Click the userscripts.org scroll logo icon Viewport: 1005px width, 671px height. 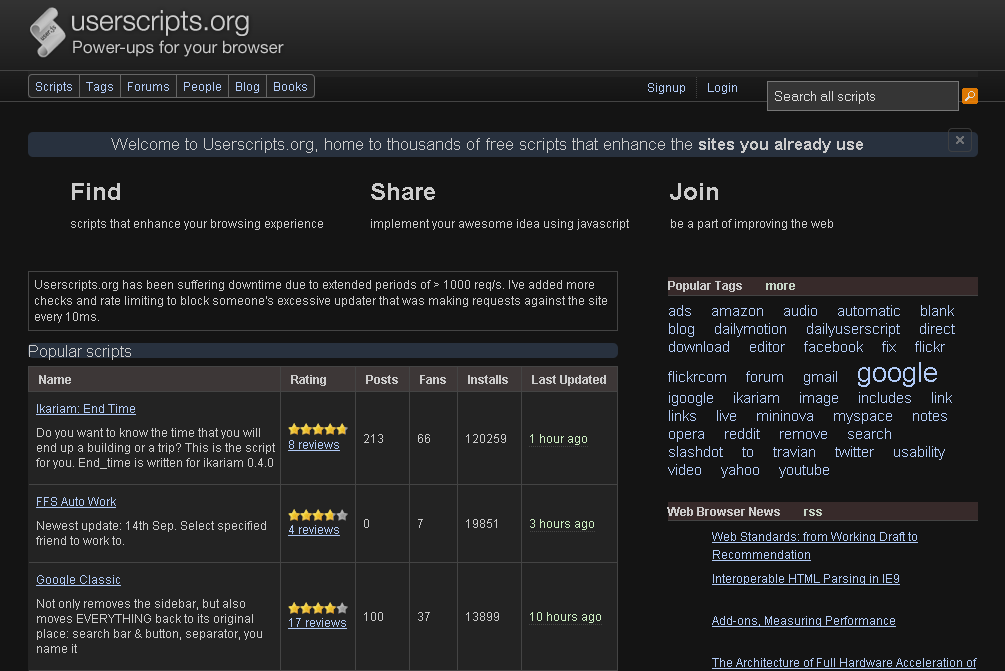coord(47,32)
